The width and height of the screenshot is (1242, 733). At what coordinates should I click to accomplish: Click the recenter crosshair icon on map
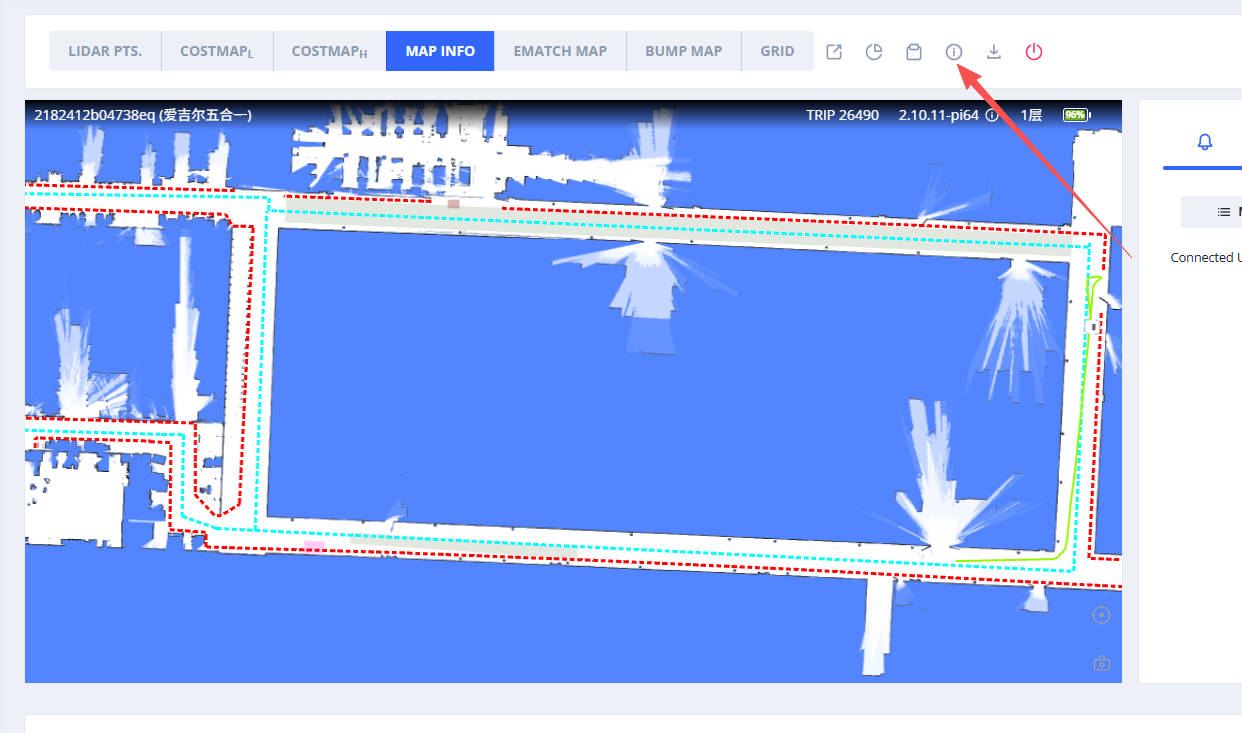pos(1101,616)
